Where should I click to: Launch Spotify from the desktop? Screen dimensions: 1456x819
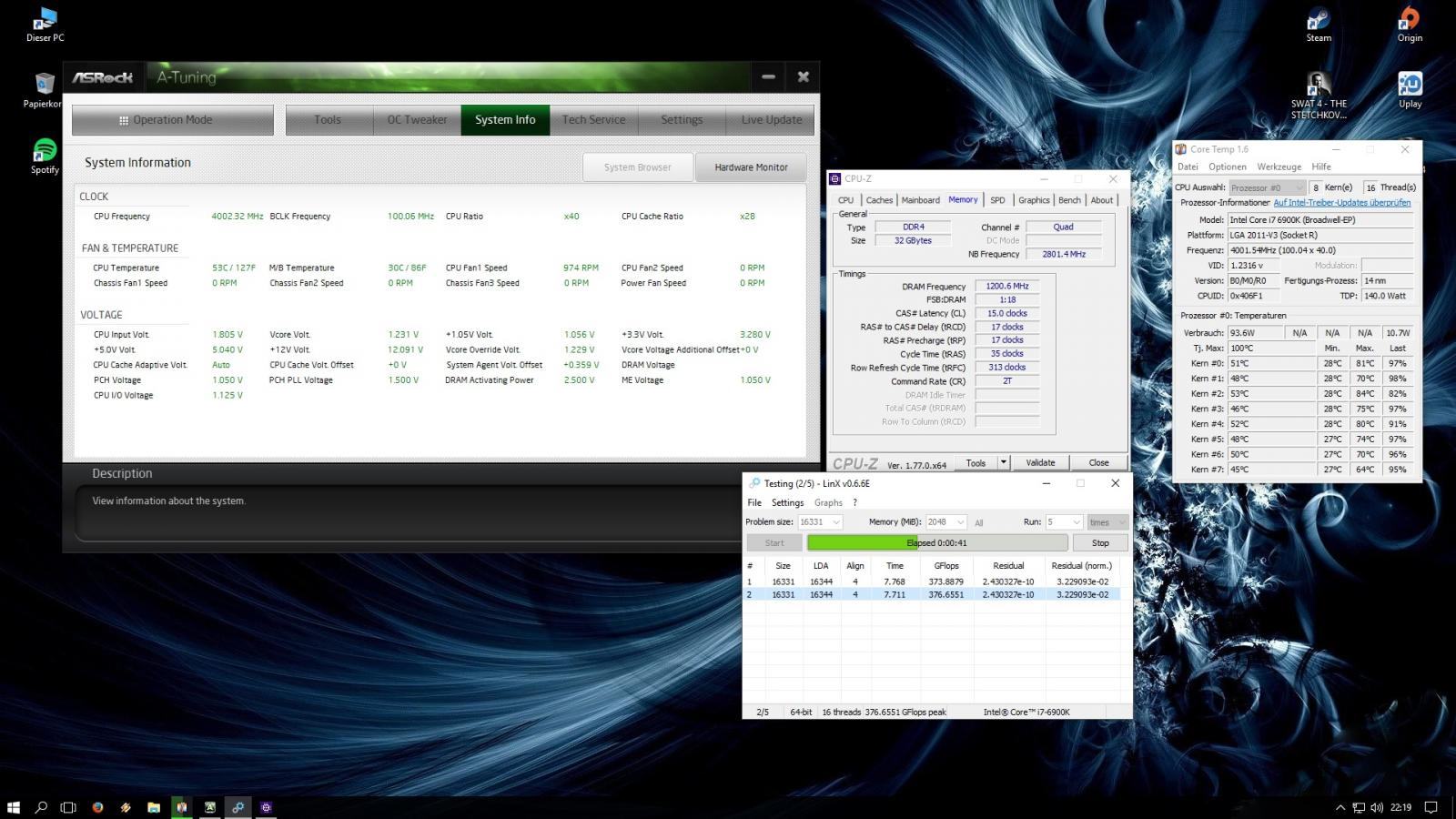(x=45, y=156)
